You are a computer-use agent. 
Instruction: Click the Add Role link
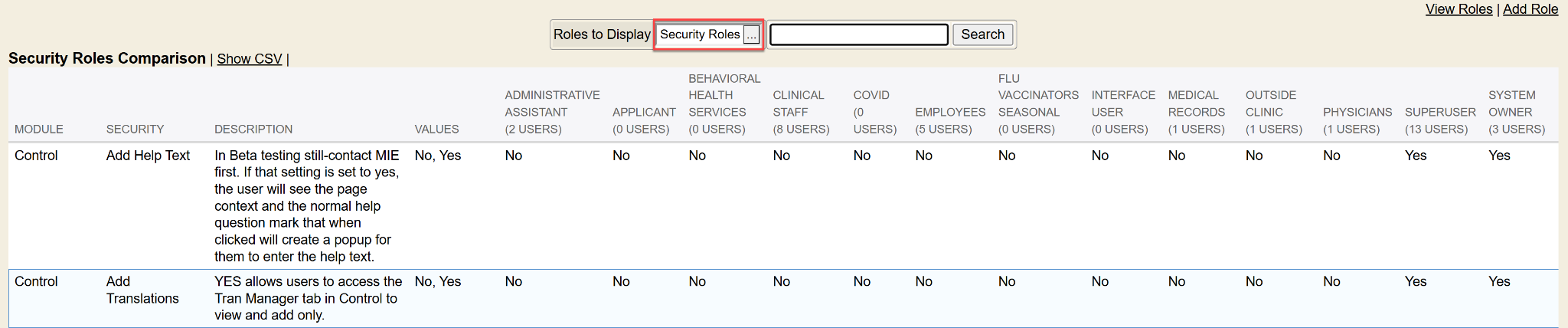pyautogui.click(x=1530, y=9)
